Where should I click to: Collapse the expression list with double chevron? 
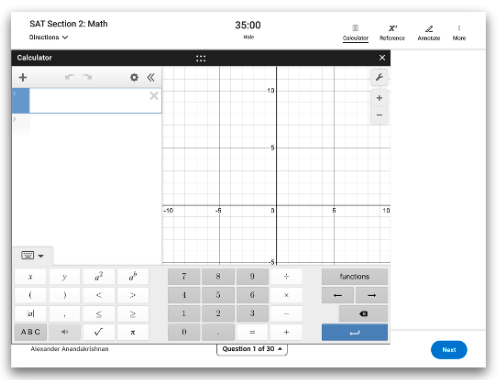(151, 78)
